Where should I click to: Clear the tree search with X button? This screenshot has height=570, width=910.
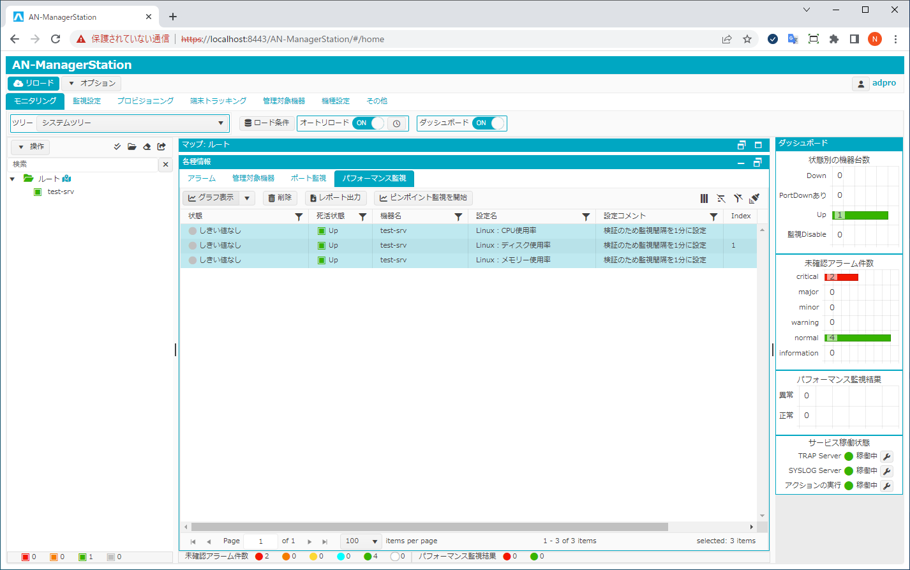tap(165, 165)
